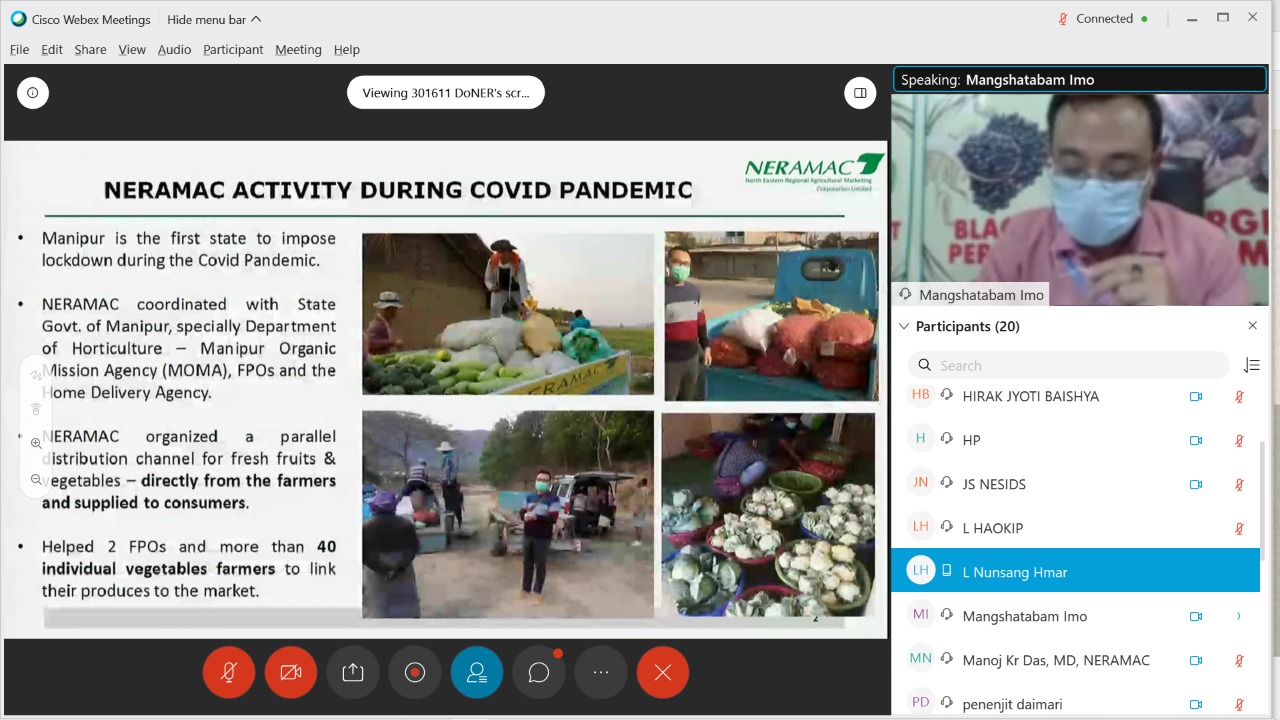The width and height of the screenshot is (1280, 720).
Task: Click penenjit daimari's video camera icon
Action: click(x=1195, y=704)
